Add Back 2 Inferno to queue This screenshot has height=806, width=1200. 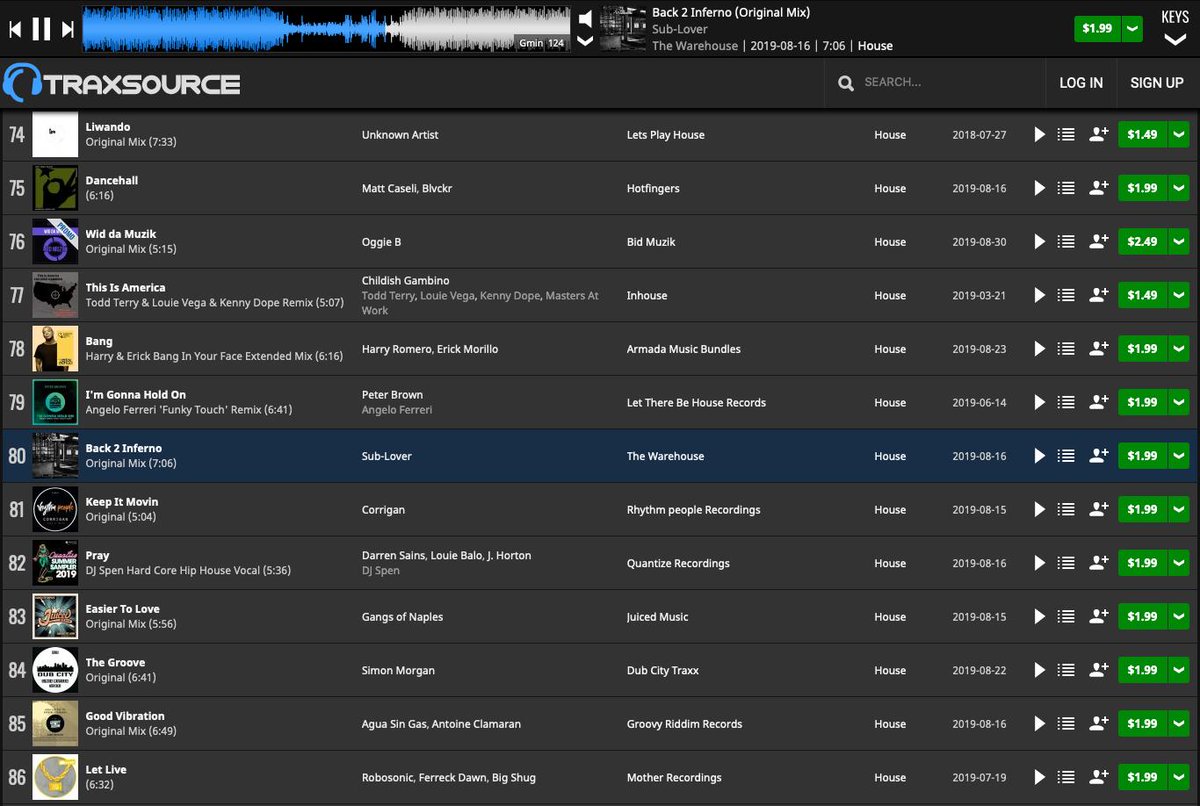click(x=1066, y=456)
